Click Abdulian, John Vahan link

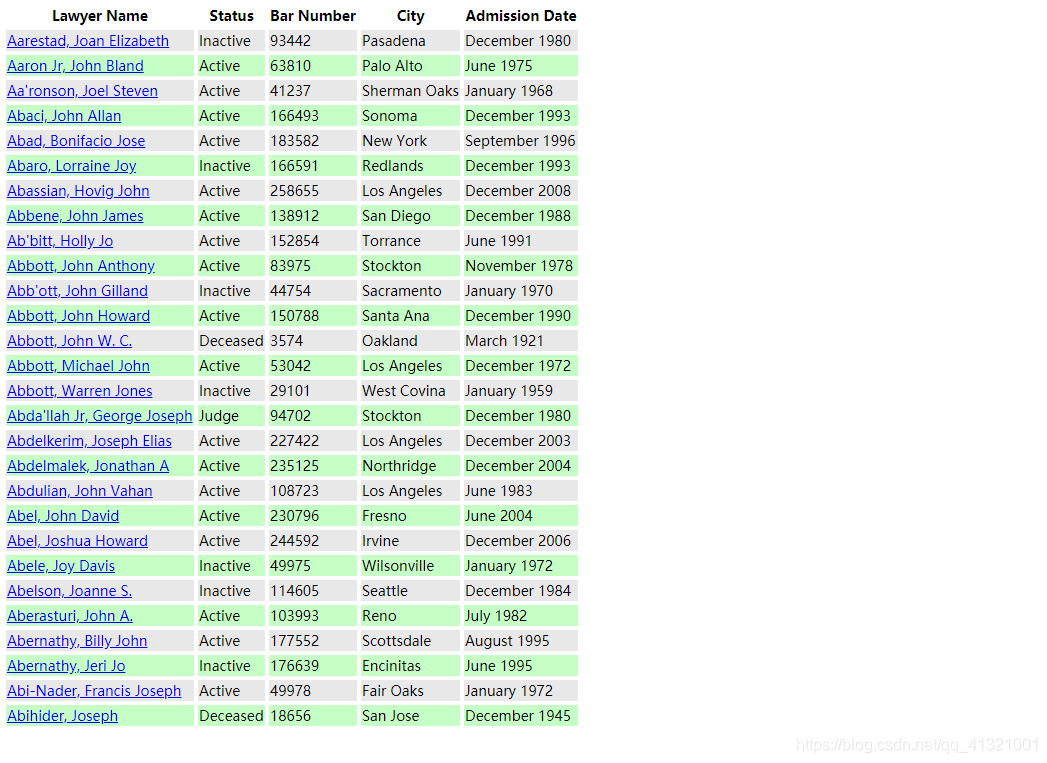click(80, 491)
